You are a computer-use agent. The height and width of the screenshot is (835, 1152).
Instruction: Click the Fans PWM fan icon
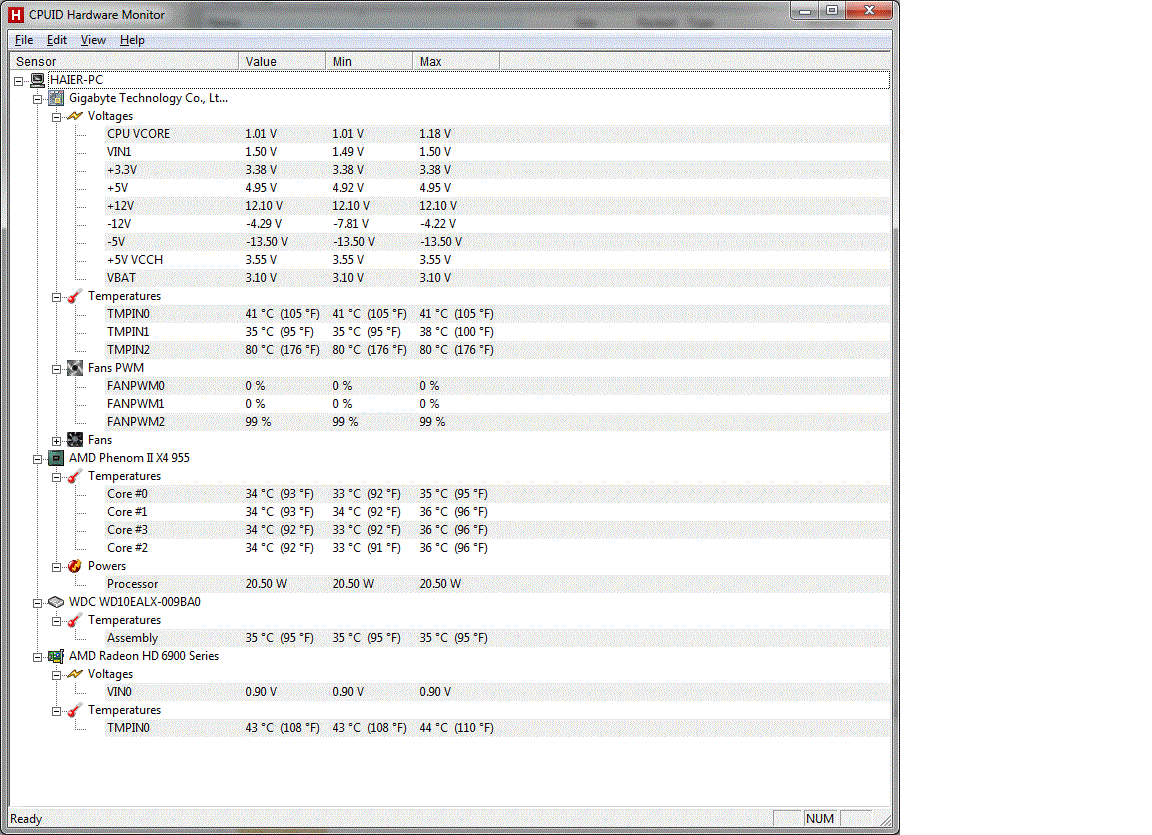point(75,368)
